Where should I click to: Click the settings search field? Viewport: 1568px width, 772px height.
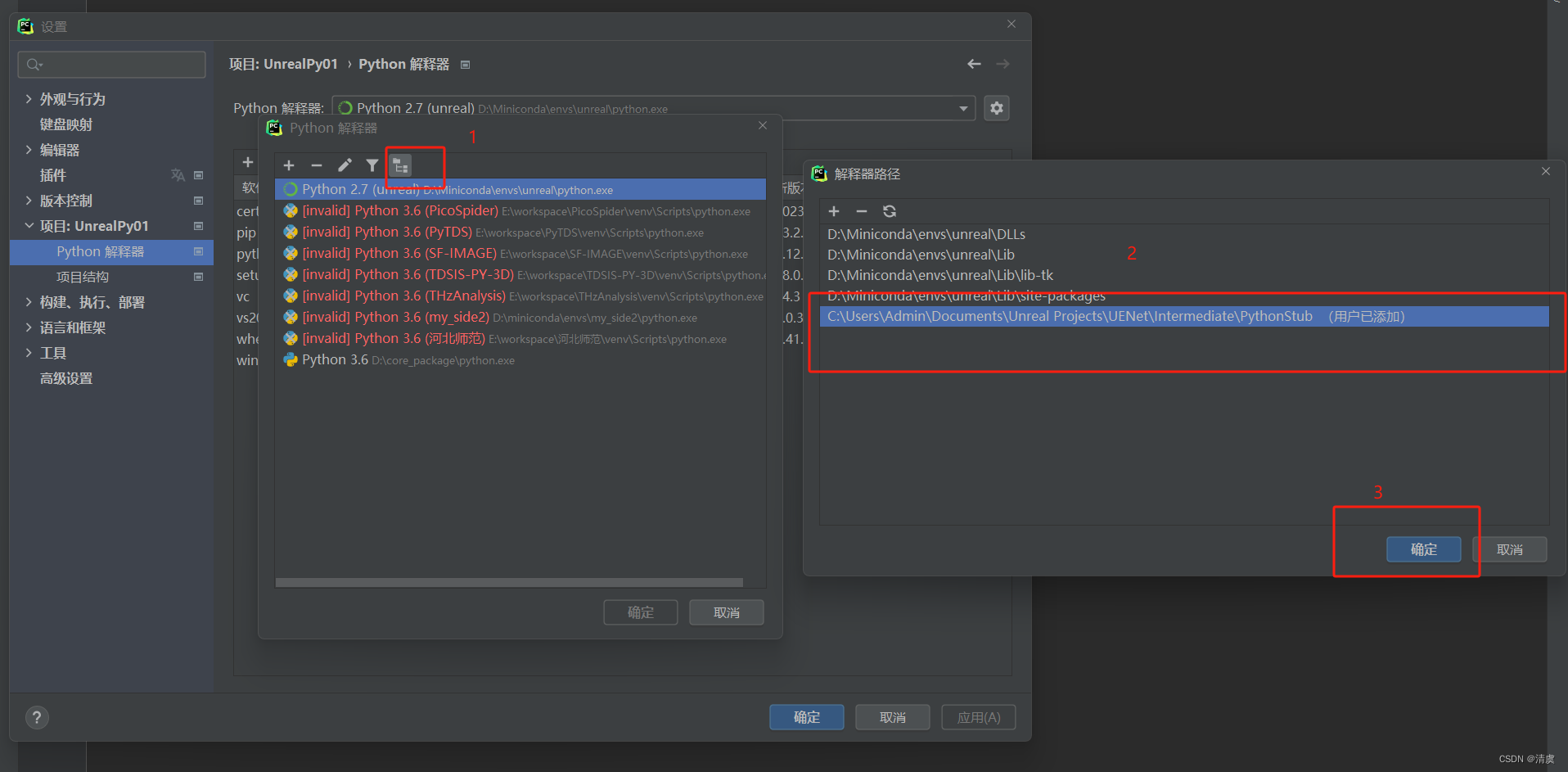click(111, 64)
